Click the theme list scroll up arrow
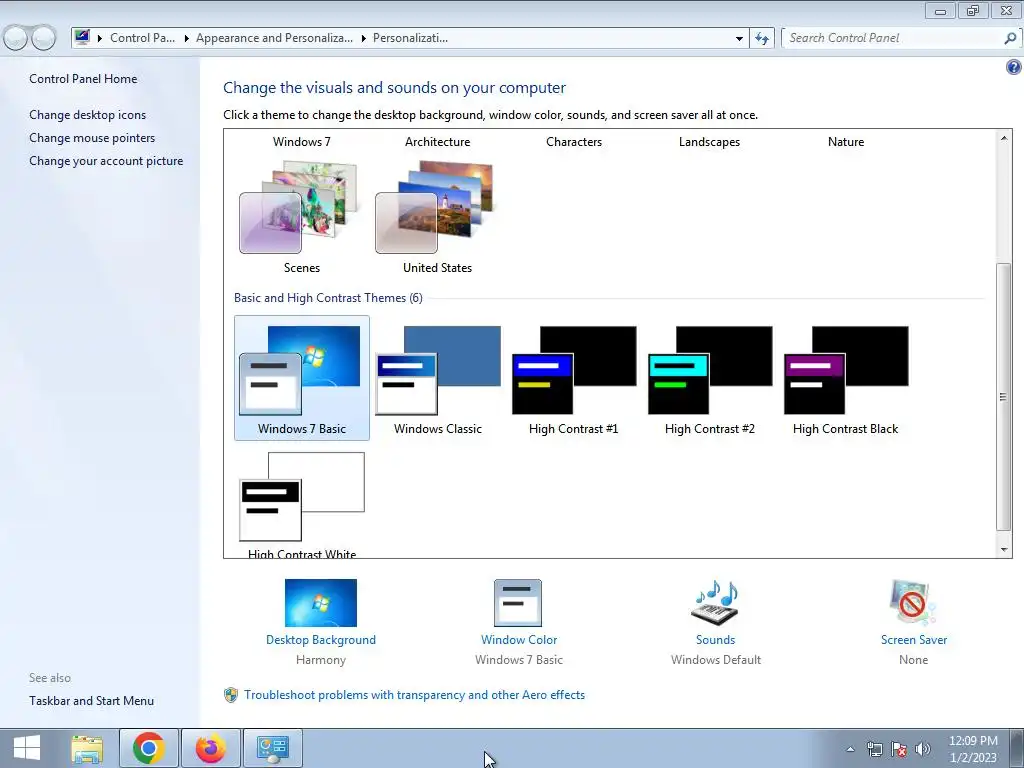 click(x=1004, y=138)
